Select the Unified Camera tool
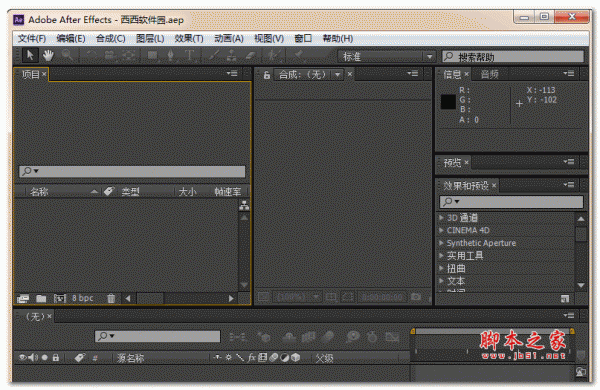Screen dimensions: 600x390 pos(110,56)
